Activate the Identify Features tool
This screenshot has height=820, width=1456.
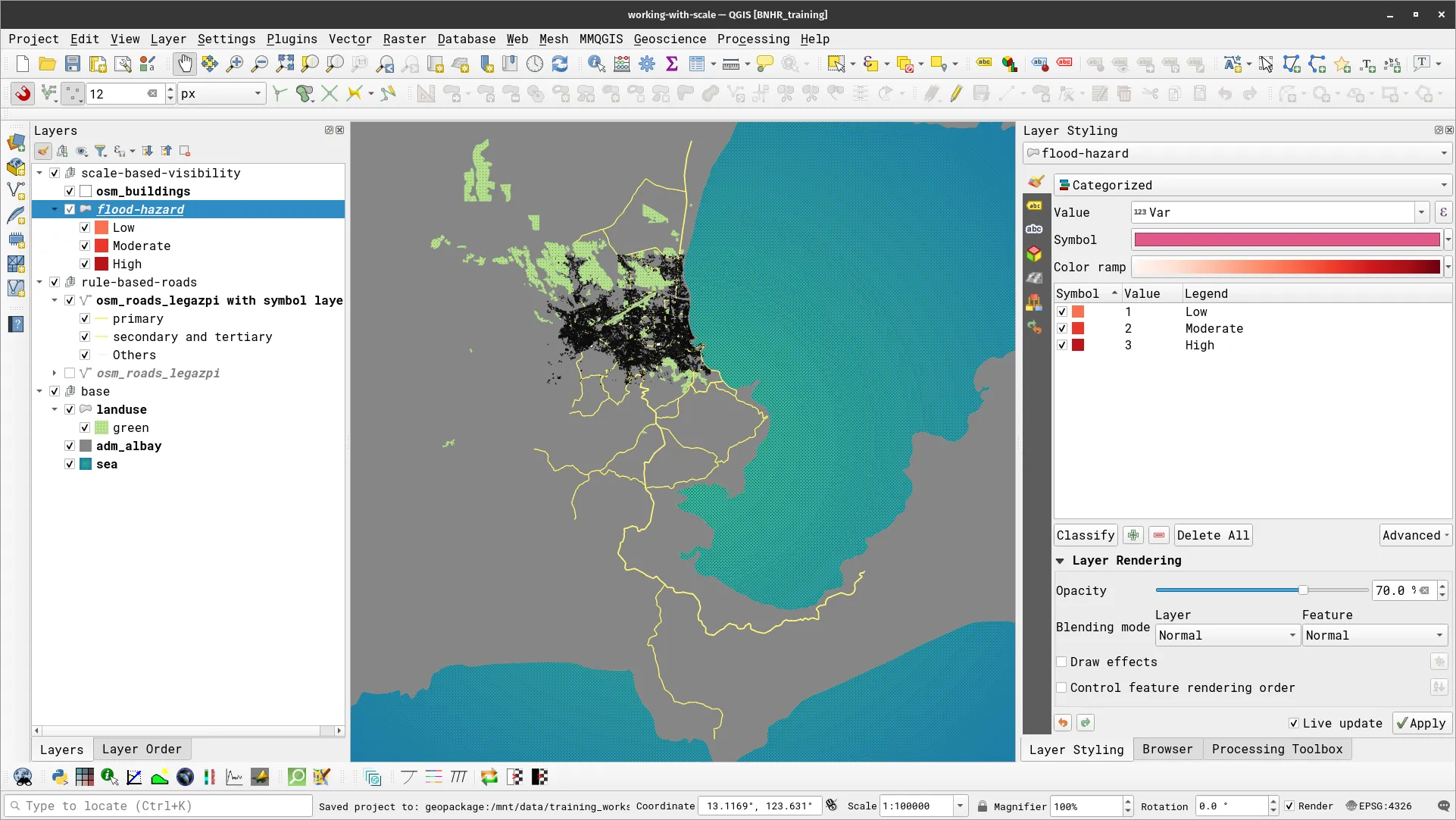pos(597,64)
